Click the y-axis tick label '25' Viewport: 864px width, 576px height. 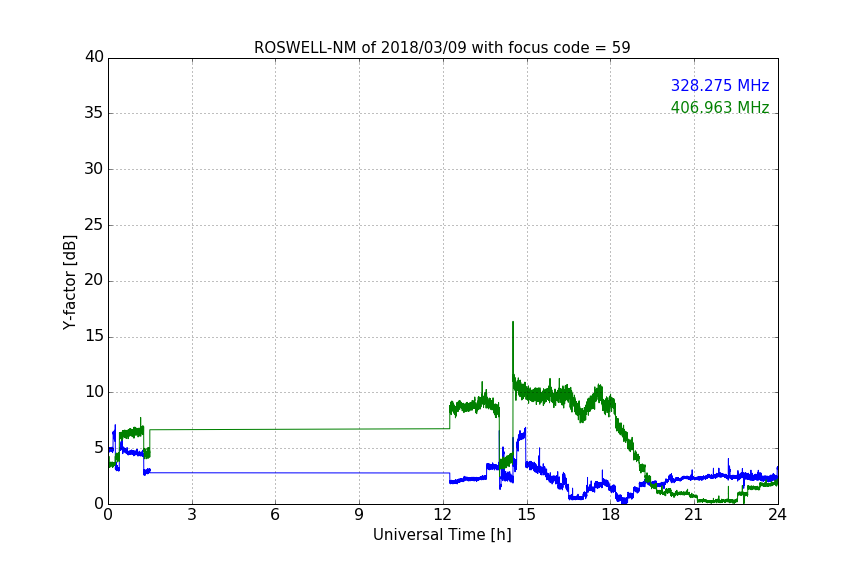(94, 225)
